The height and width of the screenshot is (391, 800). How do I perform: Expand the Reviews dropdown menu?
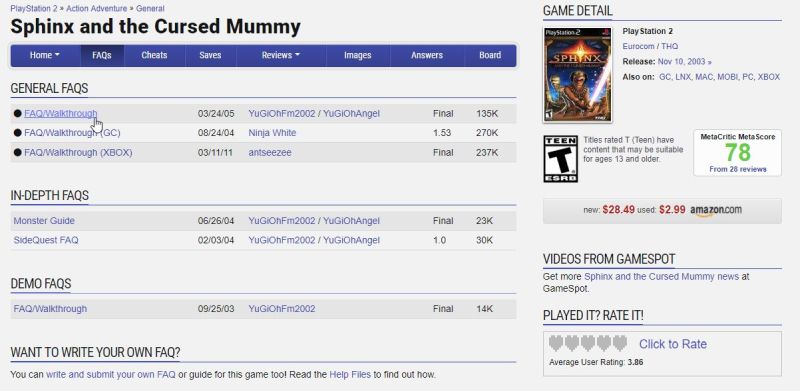point(281,55)
